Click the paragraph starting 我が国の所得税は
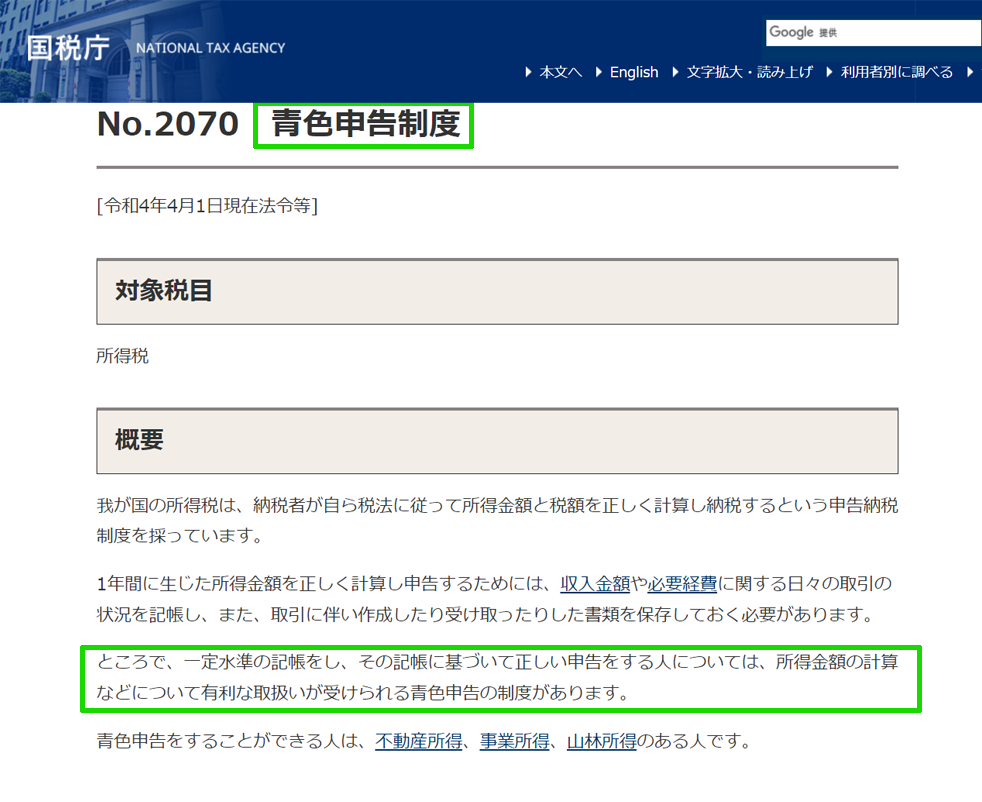982x802 pixels. point(497,520)
